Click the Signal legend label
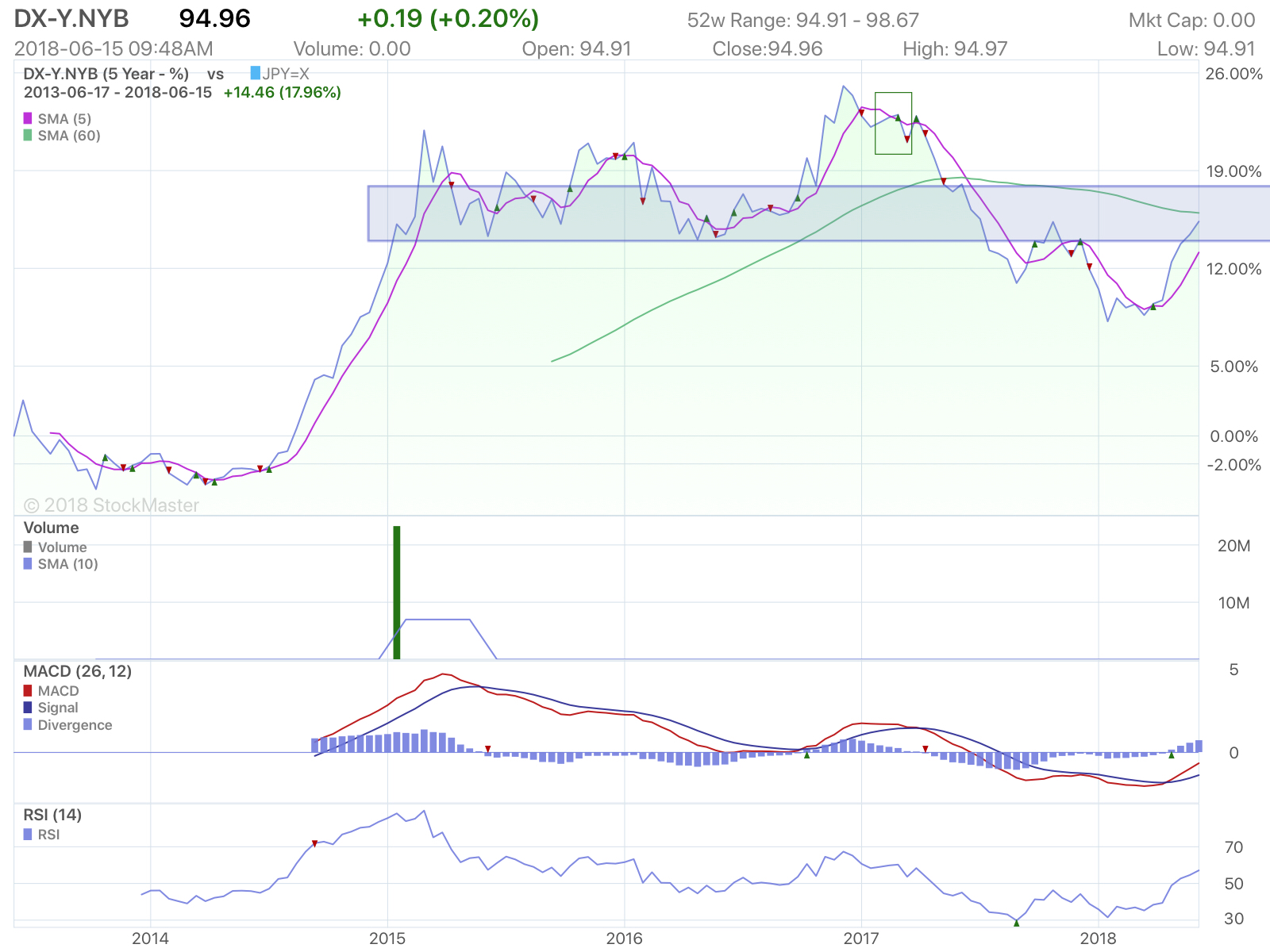 (58, 708)
